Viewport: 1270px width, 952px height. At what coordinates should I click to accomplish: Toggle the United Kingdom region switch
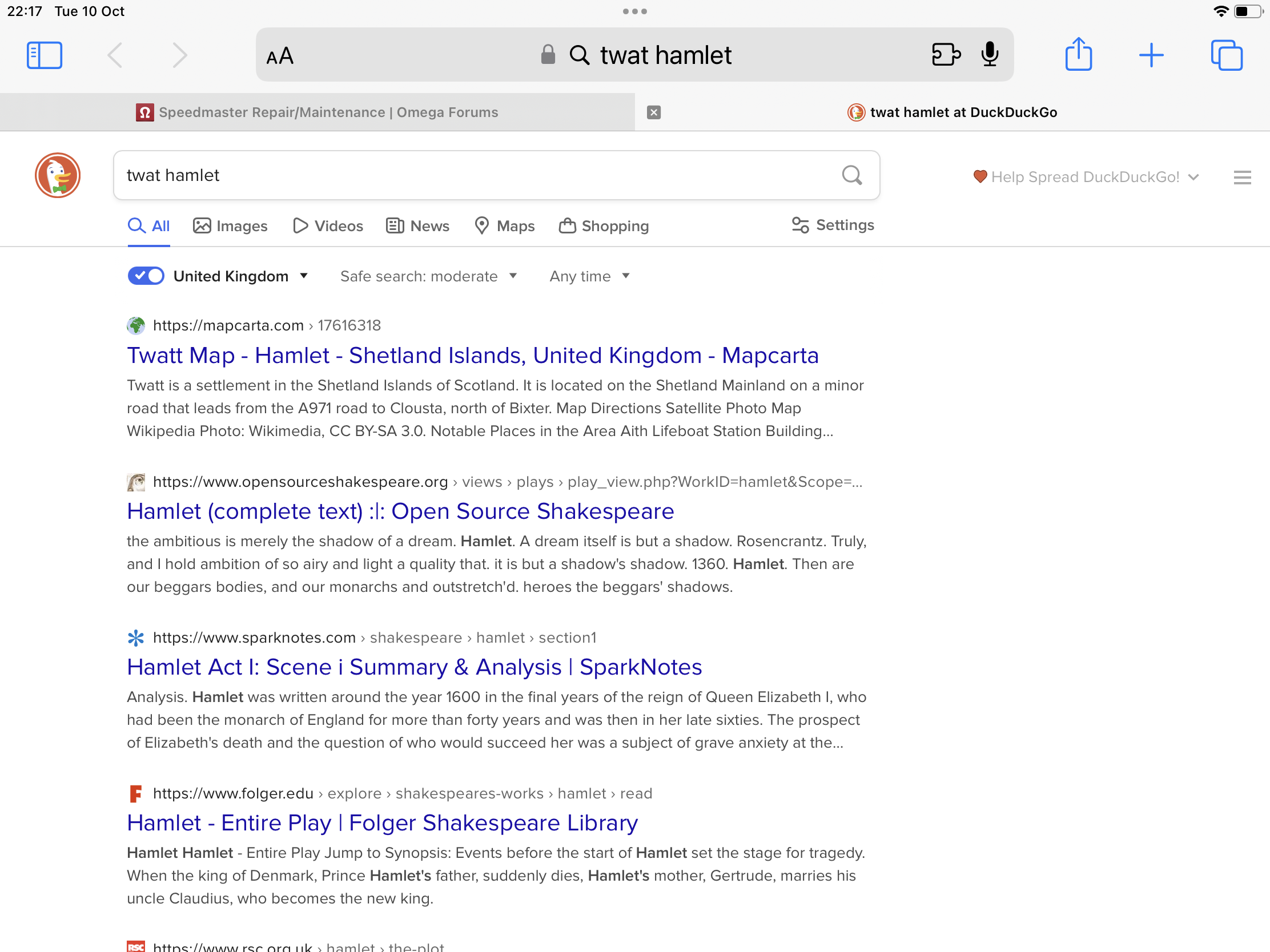[146, 276]
